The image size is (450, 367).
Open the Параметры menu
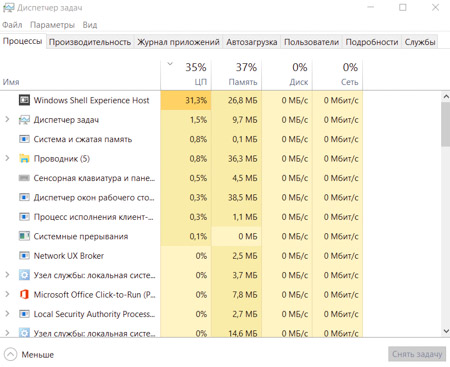click(x=52, y=25)
